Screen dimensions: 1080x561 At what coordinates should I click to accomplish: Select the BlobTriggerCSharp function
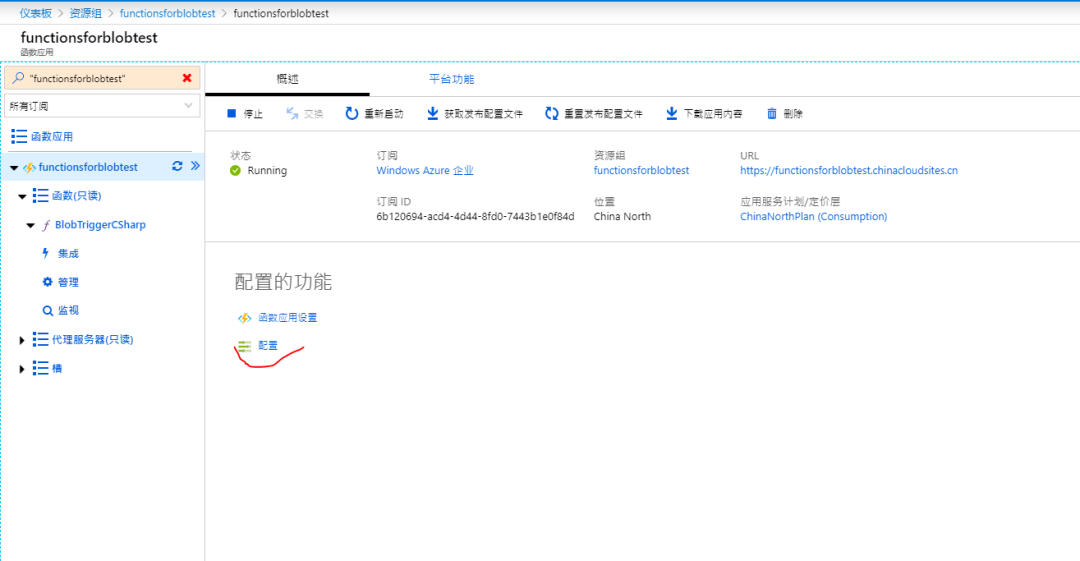pos(101,225)
